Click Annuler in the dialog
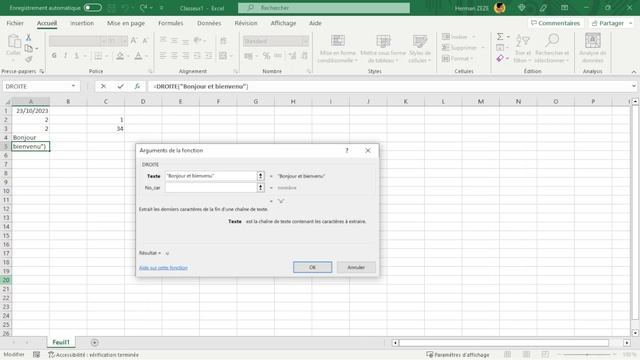 [x=356, y=267]
